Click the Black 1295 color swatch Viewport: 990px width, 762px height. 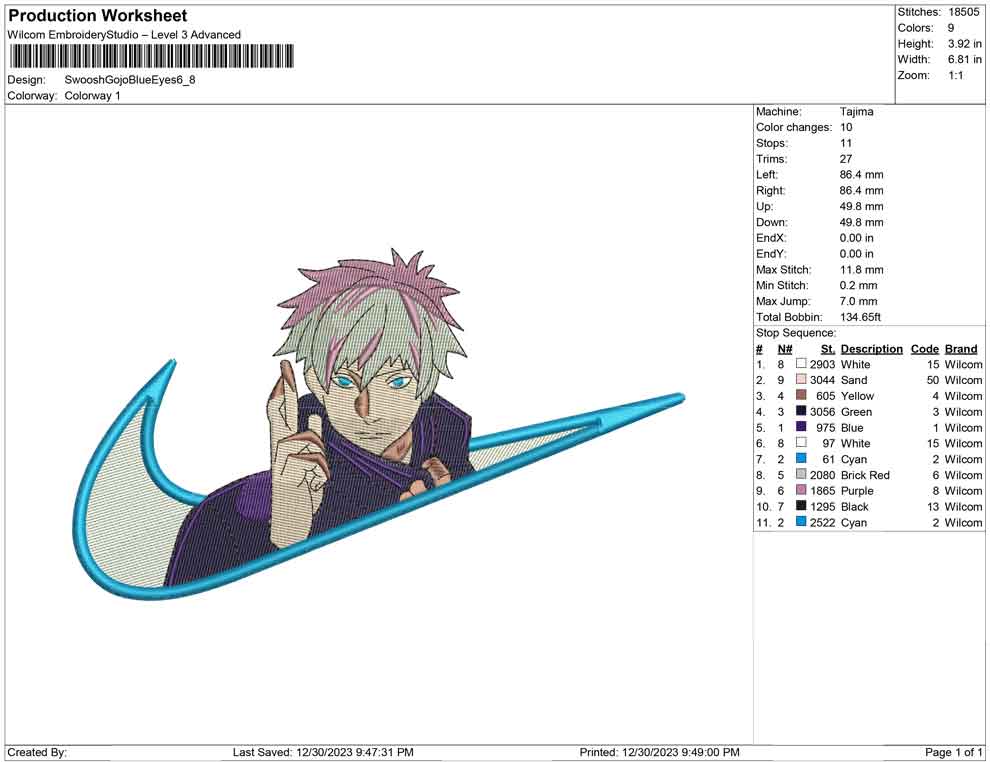coord(801,506)
